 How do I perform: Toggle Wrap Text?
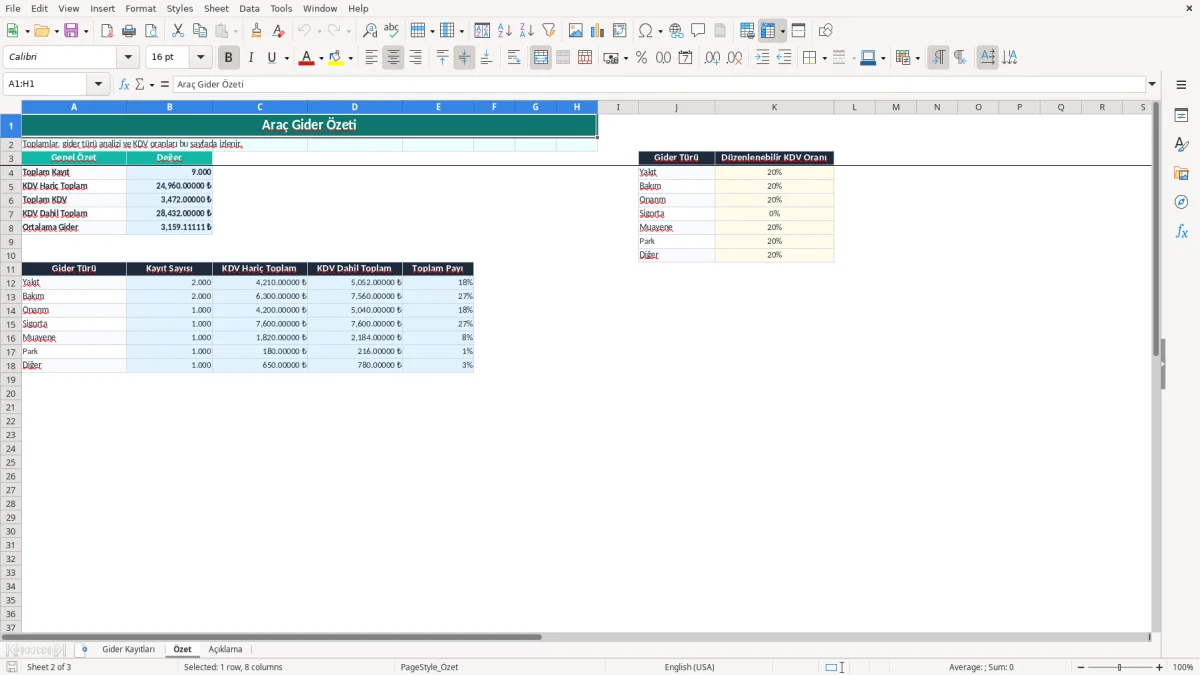pyautogui.click(x=514, y=58)
